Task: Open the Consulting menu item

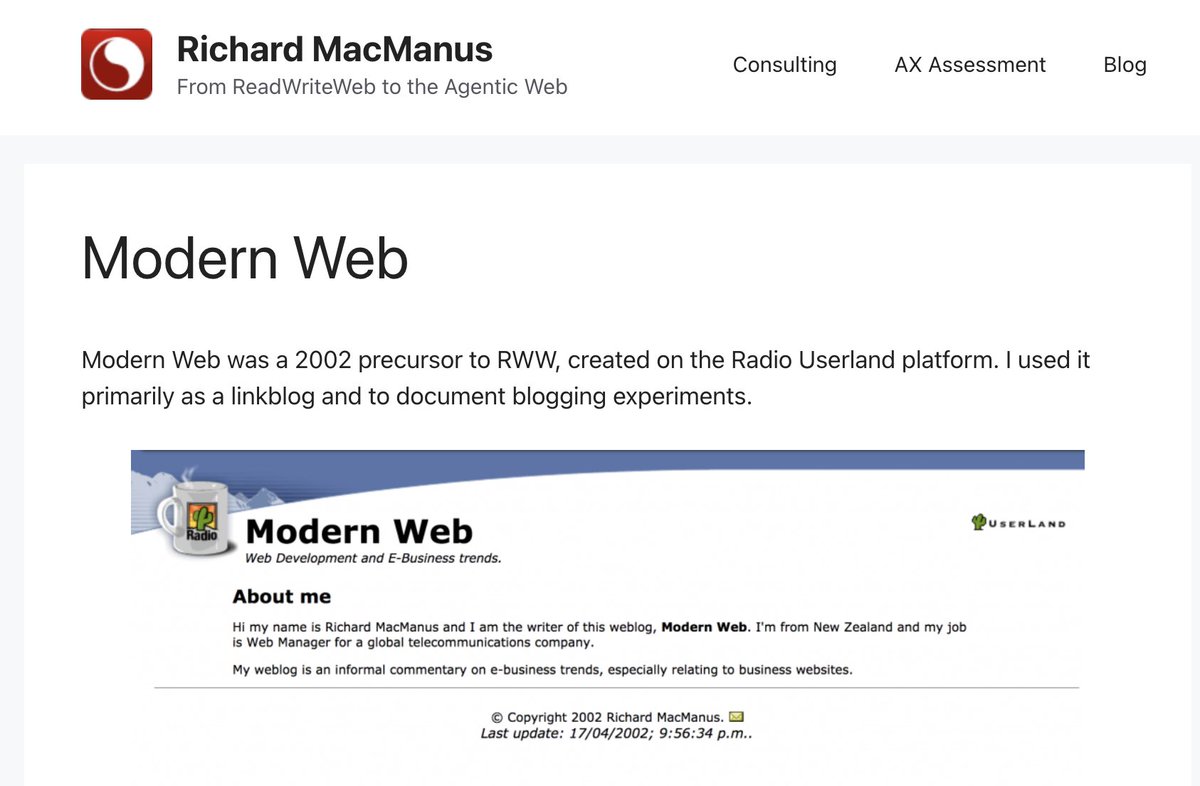Action: [785, 64]
